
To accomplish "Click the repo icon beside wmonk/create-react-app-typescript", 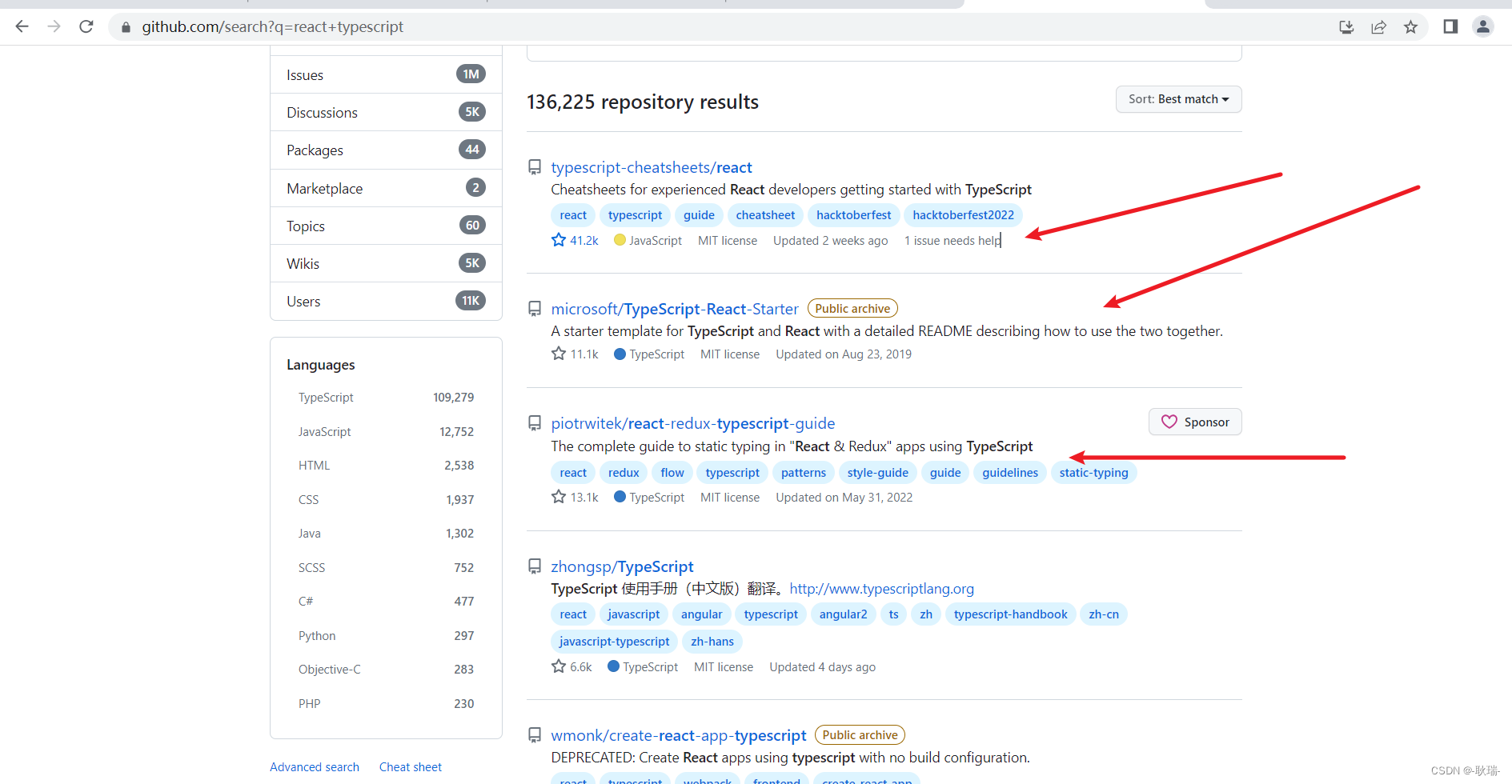I will point(535,735).
